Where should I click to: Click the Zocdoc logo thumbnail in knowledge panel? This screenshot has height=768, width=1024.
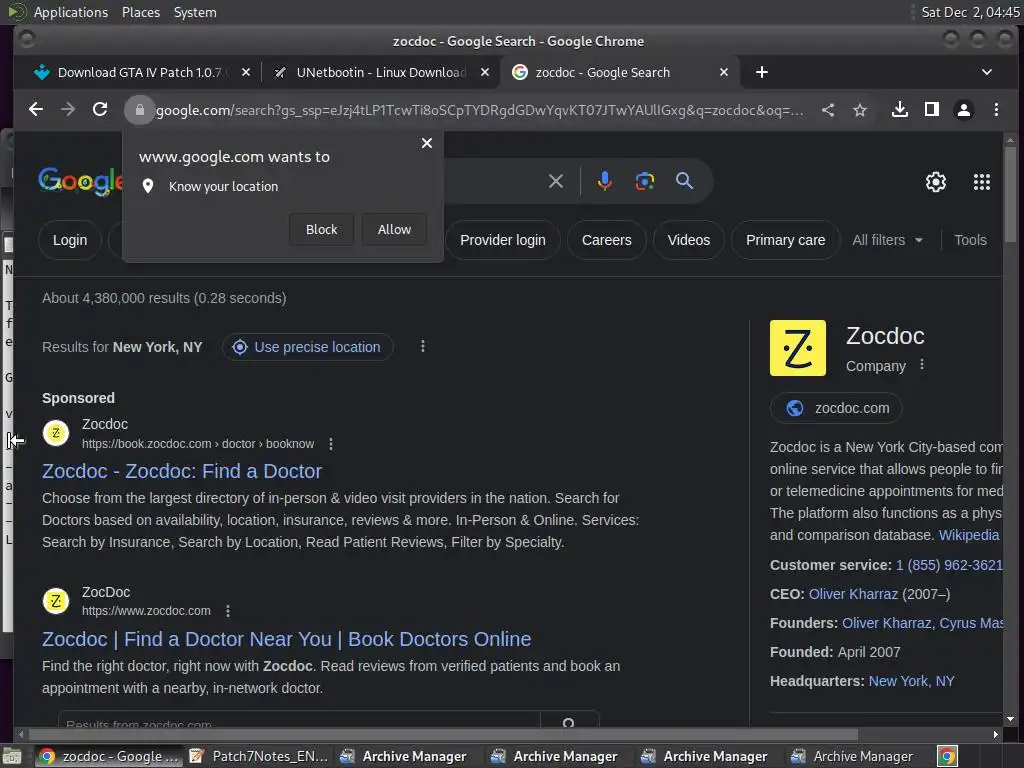tap(797, 348)
